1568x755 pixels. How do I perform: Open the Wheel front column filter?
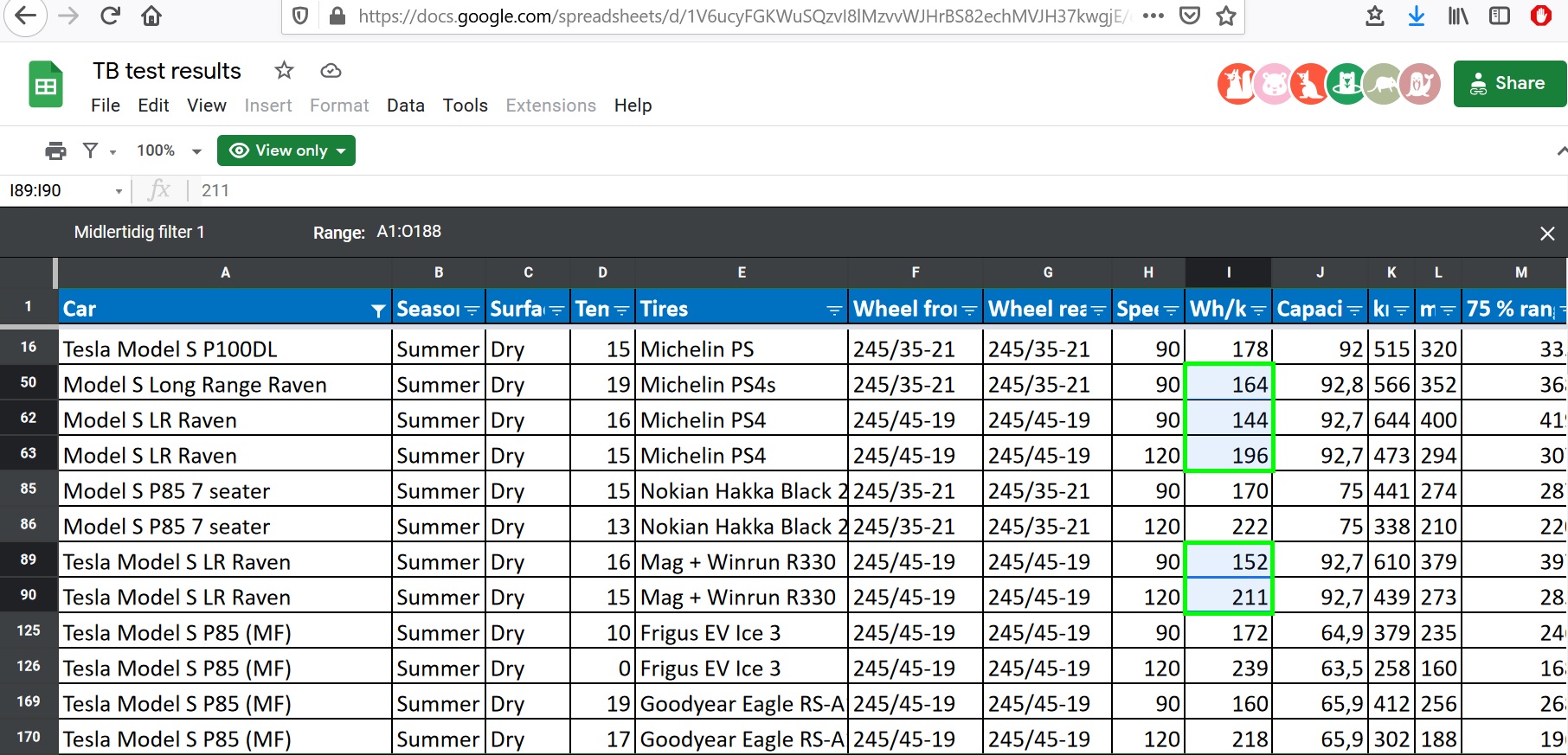click(969, 310)
